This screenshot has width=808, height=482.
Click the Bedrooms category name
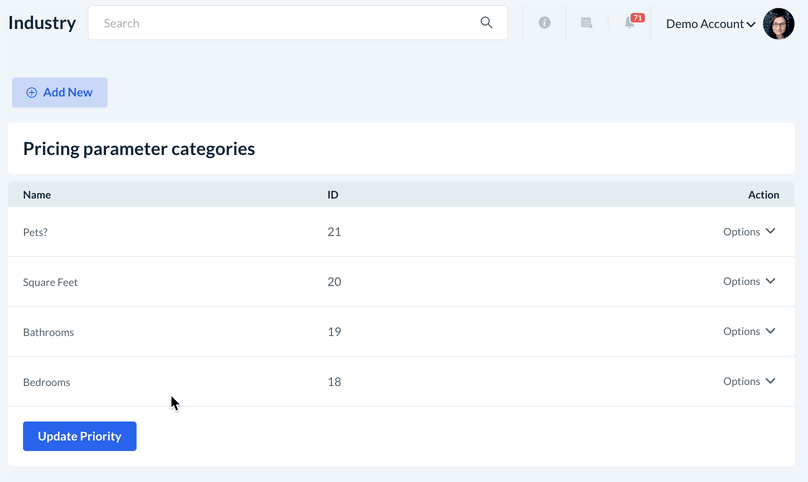pos(46,382)
